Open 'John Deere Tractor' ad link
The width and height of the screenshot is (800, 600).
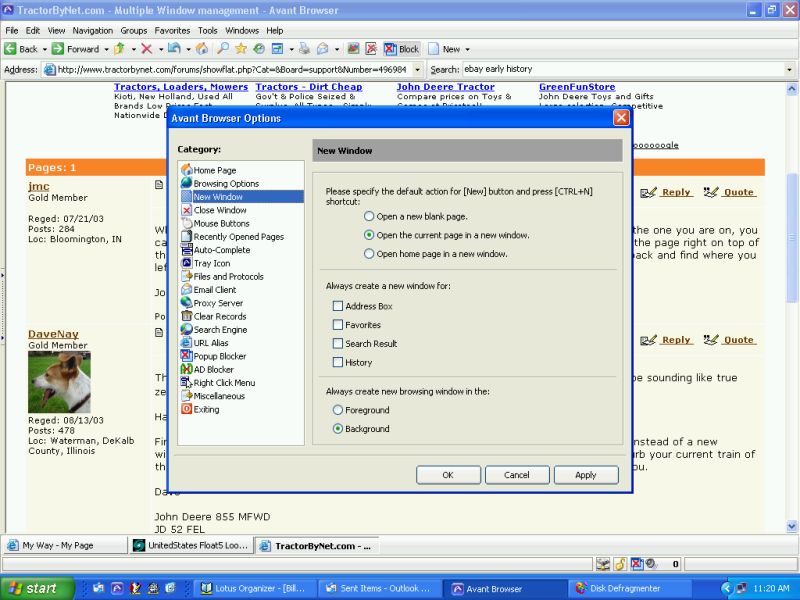pos(445,87)
